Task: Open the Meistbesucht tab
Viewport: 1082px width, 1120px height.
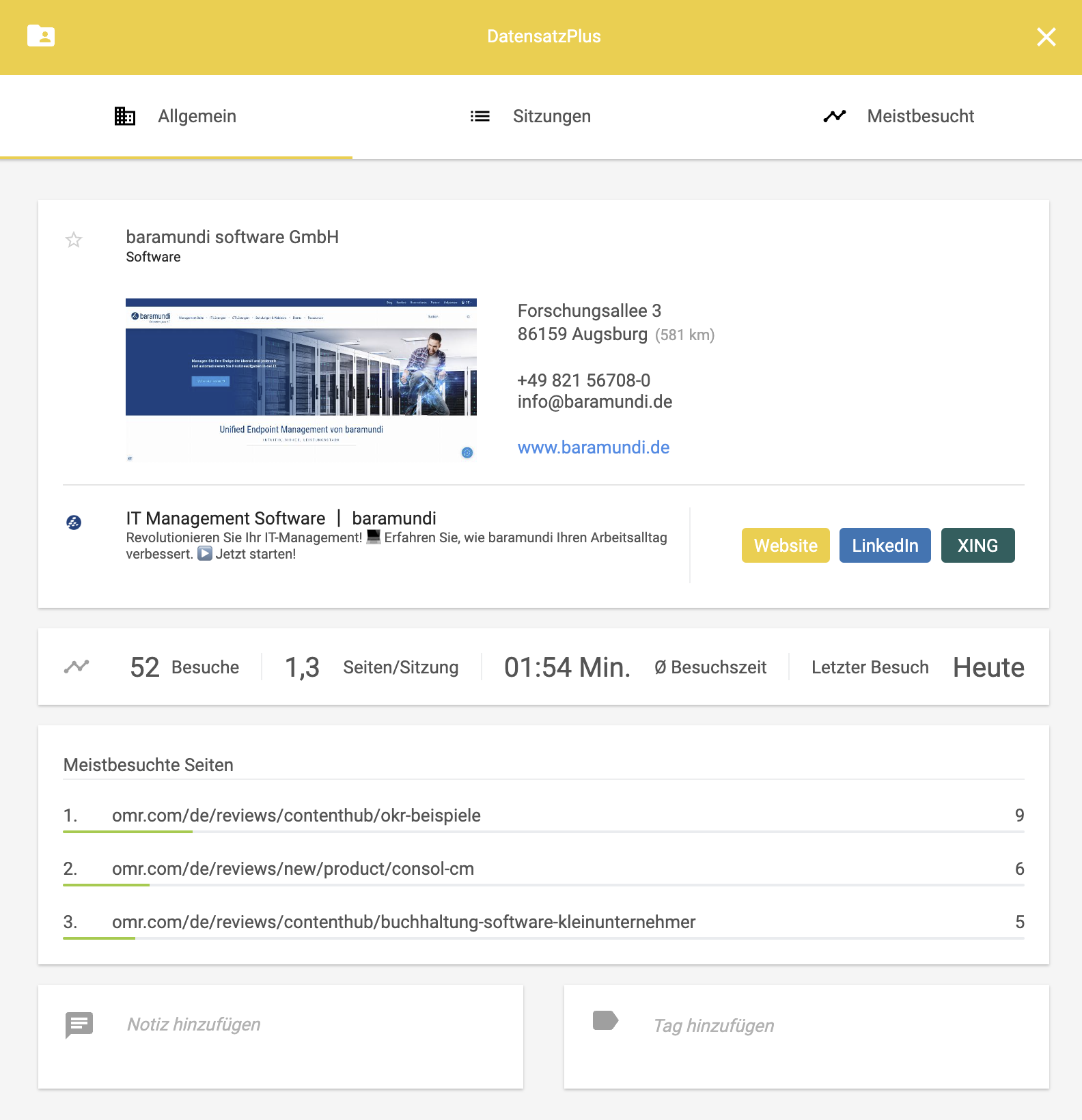Action: pos(899,116)
